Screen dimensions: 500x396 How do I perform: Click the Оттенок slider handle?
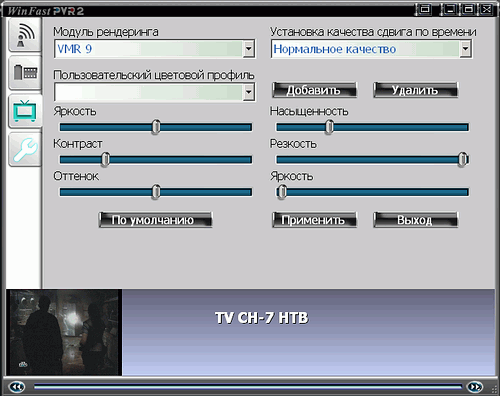[x=156, y=192]
